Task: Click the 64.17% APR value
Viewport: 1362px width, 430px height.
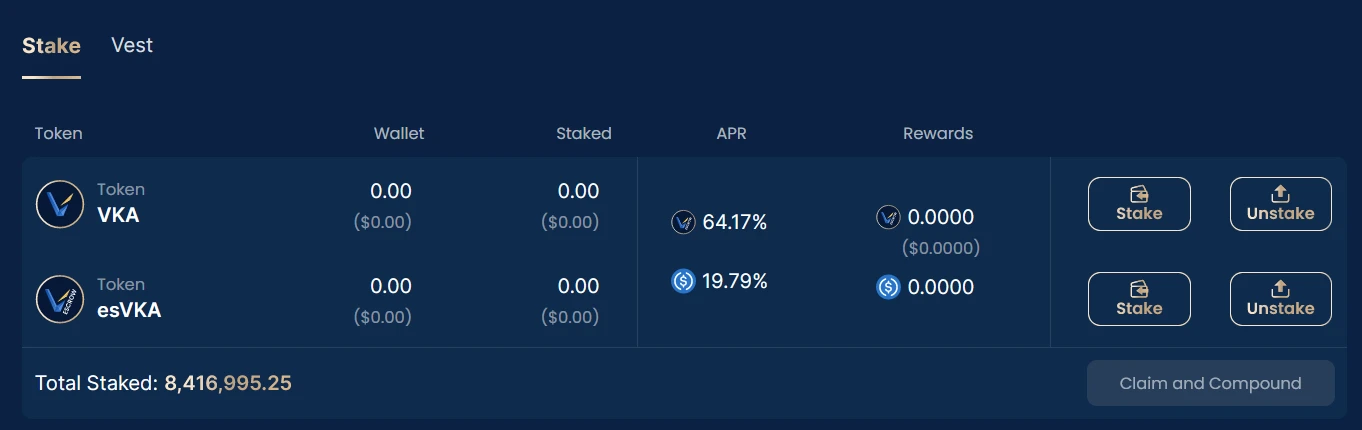Action: 735,222
